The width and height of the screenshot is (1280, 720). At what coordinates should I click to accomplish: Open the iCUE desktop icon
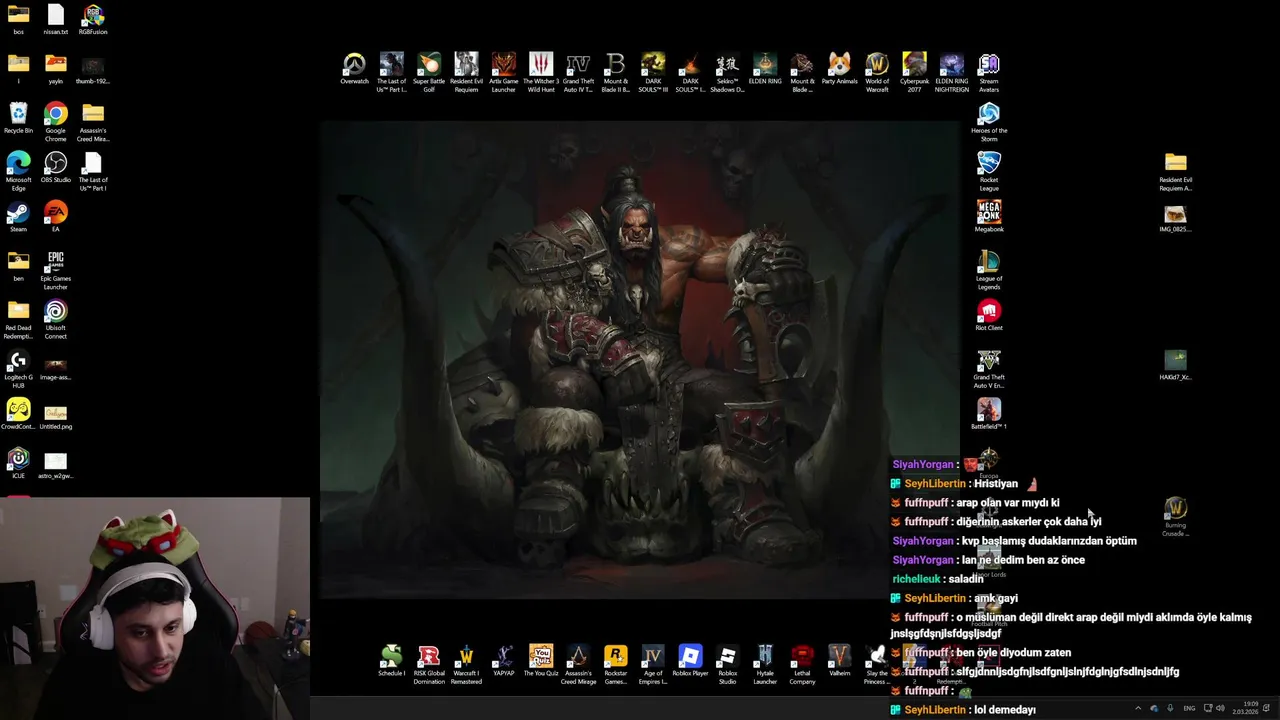[18, 463]
